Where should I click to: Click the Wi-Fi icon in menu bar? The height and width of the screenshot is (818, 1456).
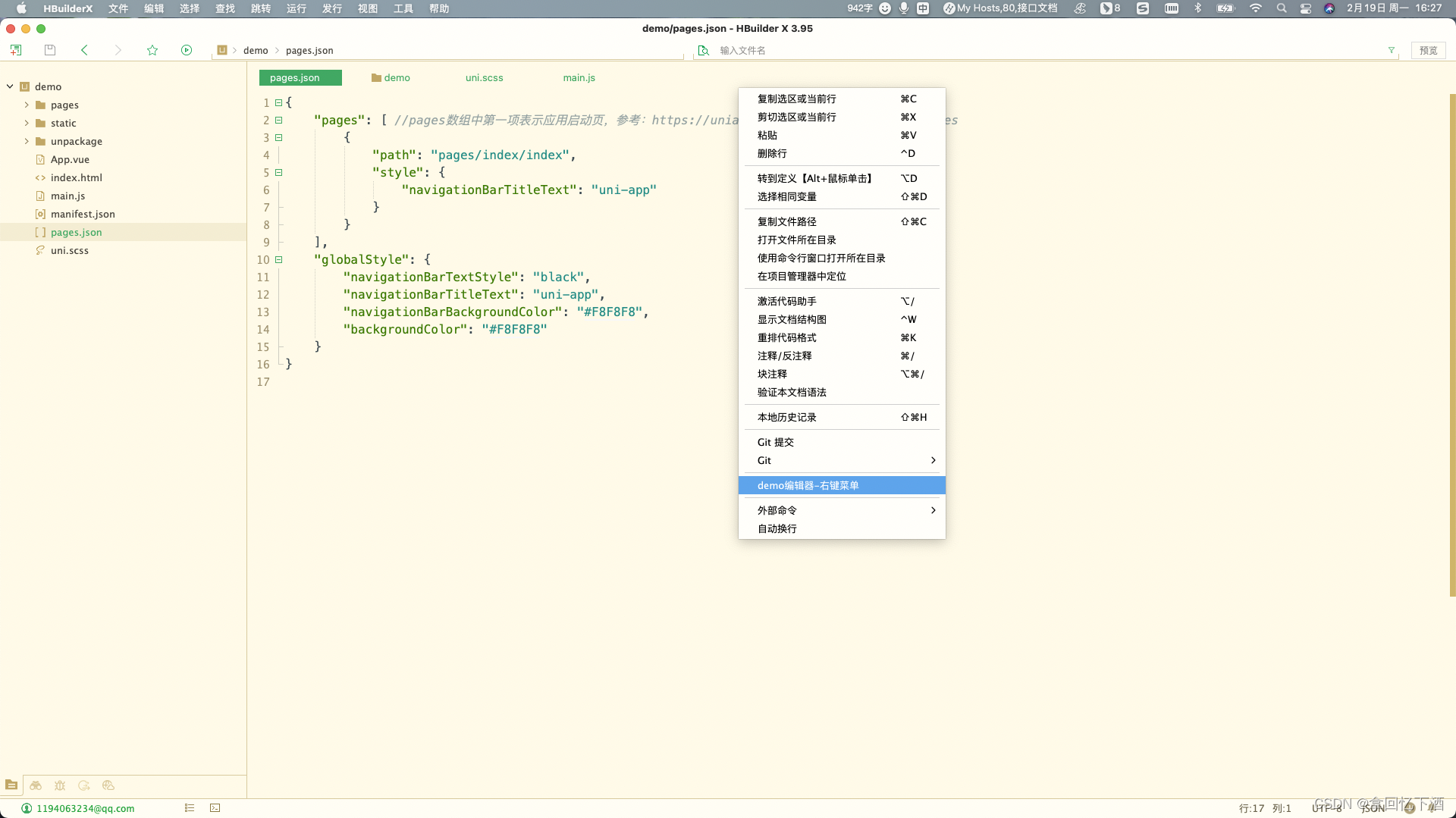[1256, 8]
